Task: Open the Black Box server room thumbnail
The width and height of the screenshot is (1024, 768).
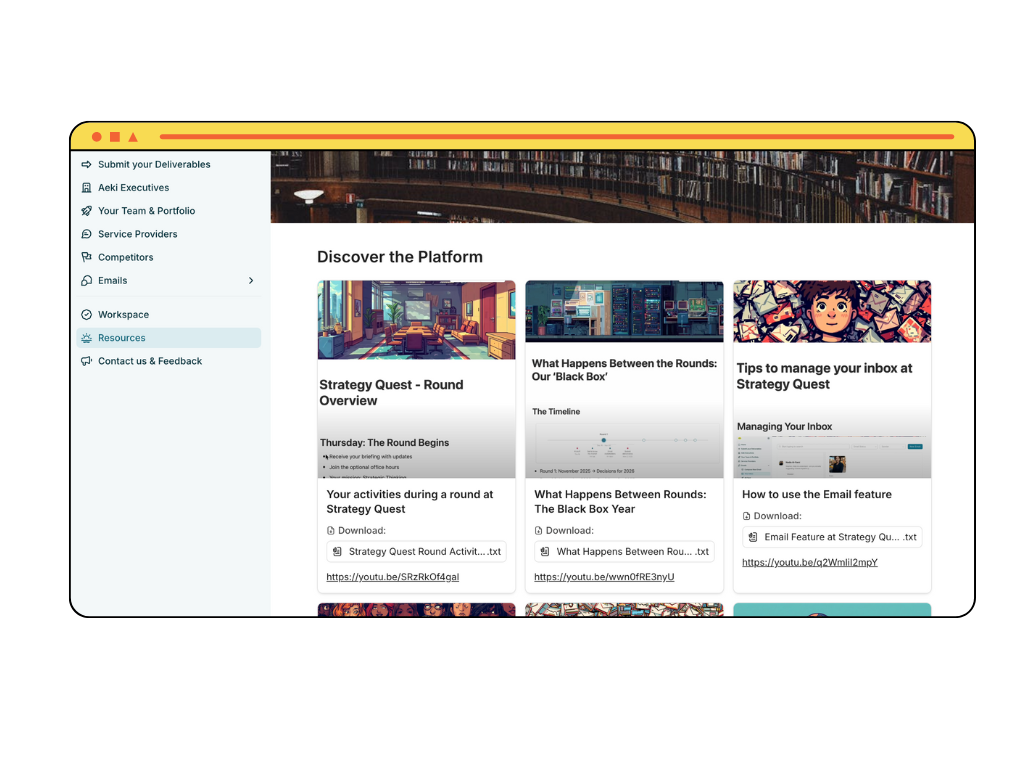Action: click(624, 312)
